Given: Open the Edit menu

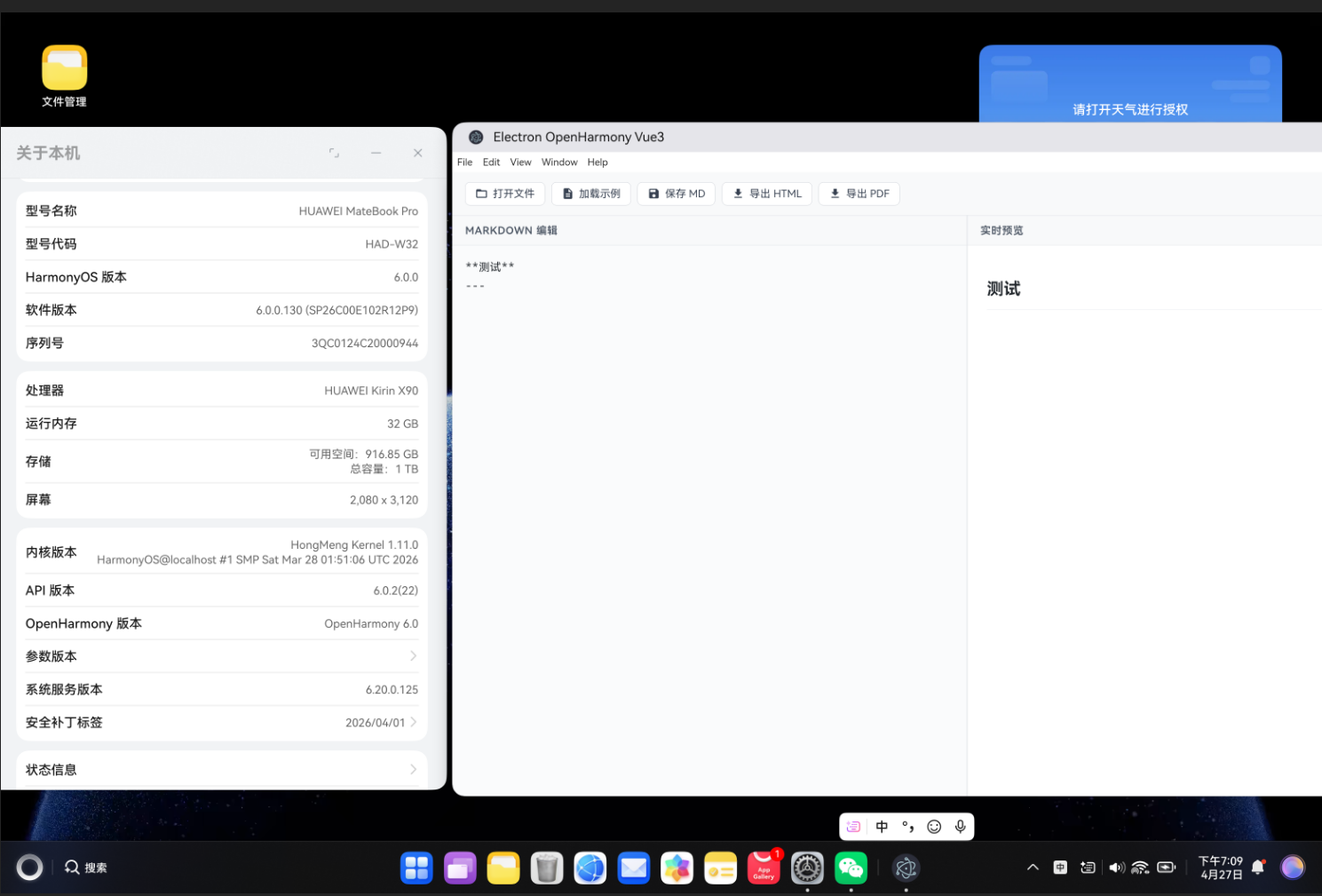Looking at the screenshot, I should 491,163.
